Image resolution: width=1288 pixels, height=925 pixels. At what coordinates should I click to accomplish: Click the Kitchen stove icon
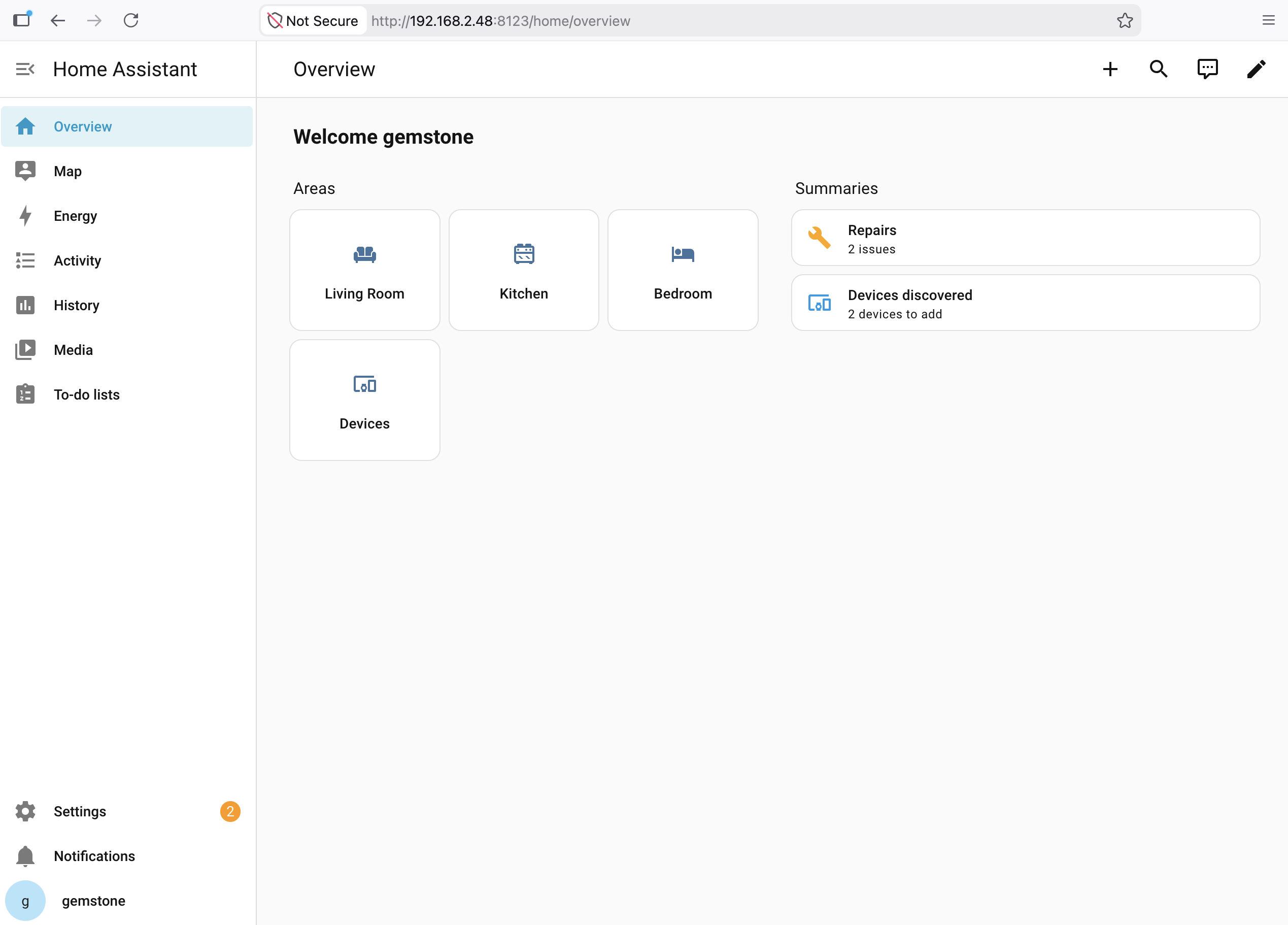click(524, 254)
